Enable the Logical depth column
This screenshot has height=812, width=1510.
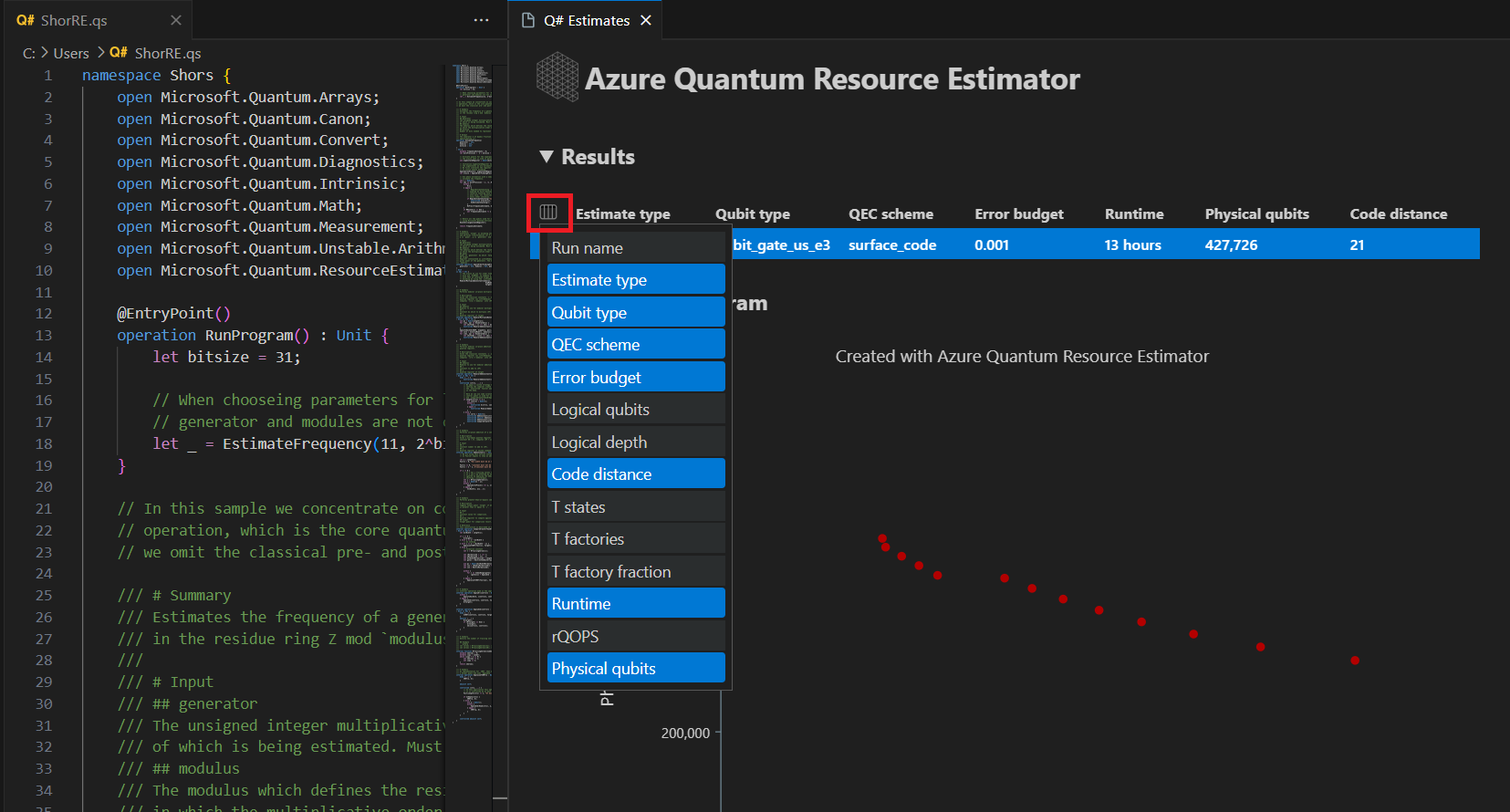pyautogui.click(x=636, y=442)
